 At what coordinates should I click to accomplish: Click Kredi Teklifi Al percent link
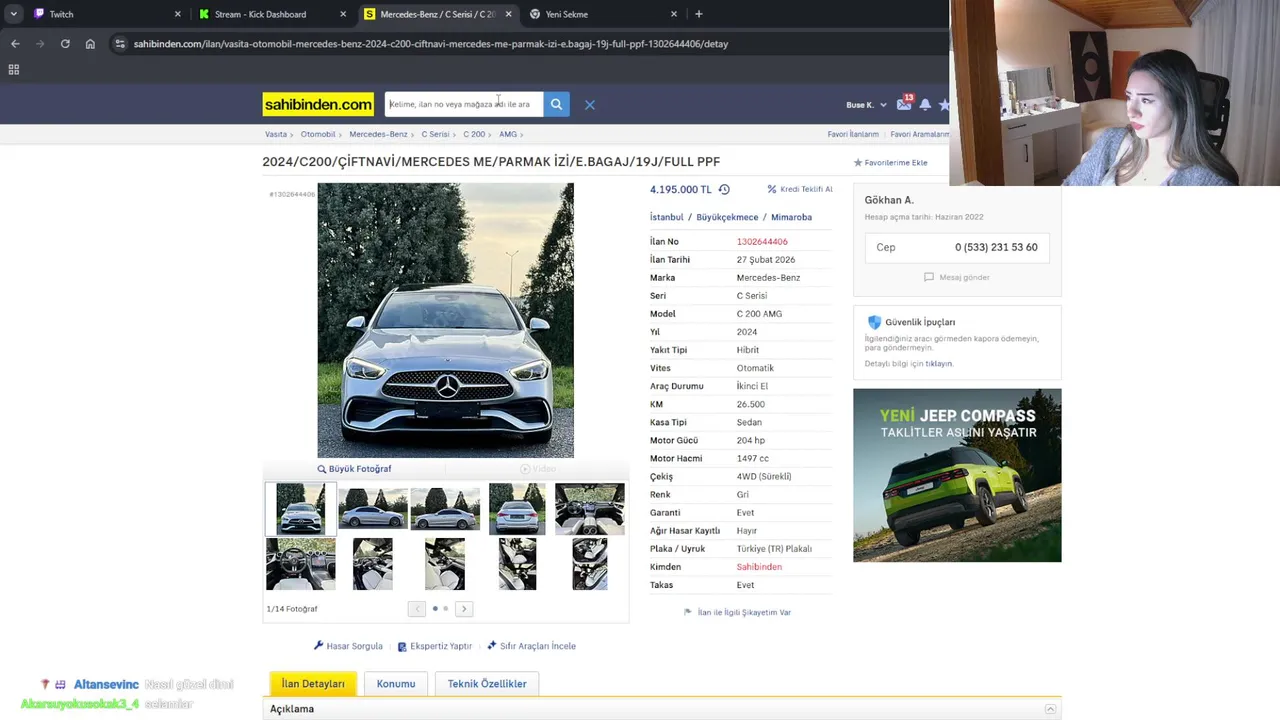(x=800, y=189)
